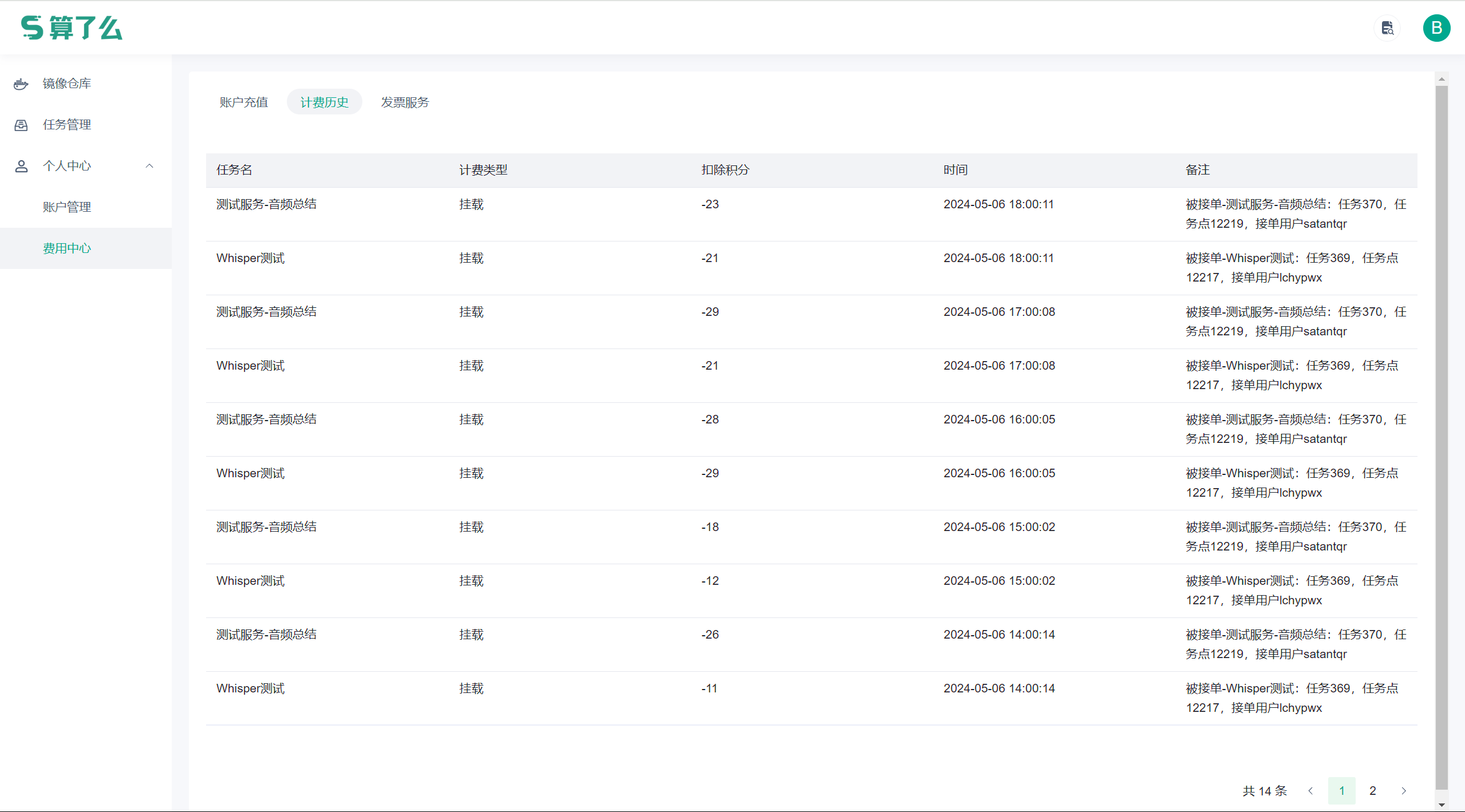Click the Whisper测试 task name

tap(250, 258)
